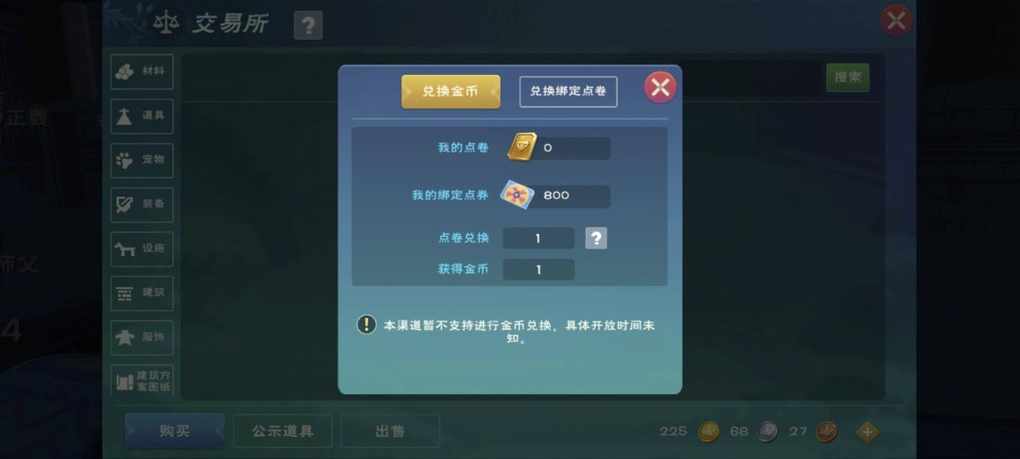Viewport: 1020px width, 459px height.
Task: Select the 建筑 building brick category
Action: click(142, 293)
